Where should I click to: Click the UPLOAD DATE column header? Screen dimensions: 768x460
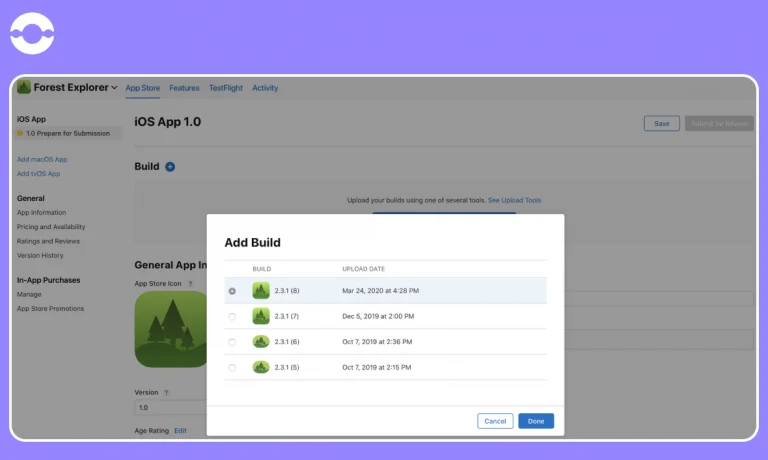(x=363, y=269)
